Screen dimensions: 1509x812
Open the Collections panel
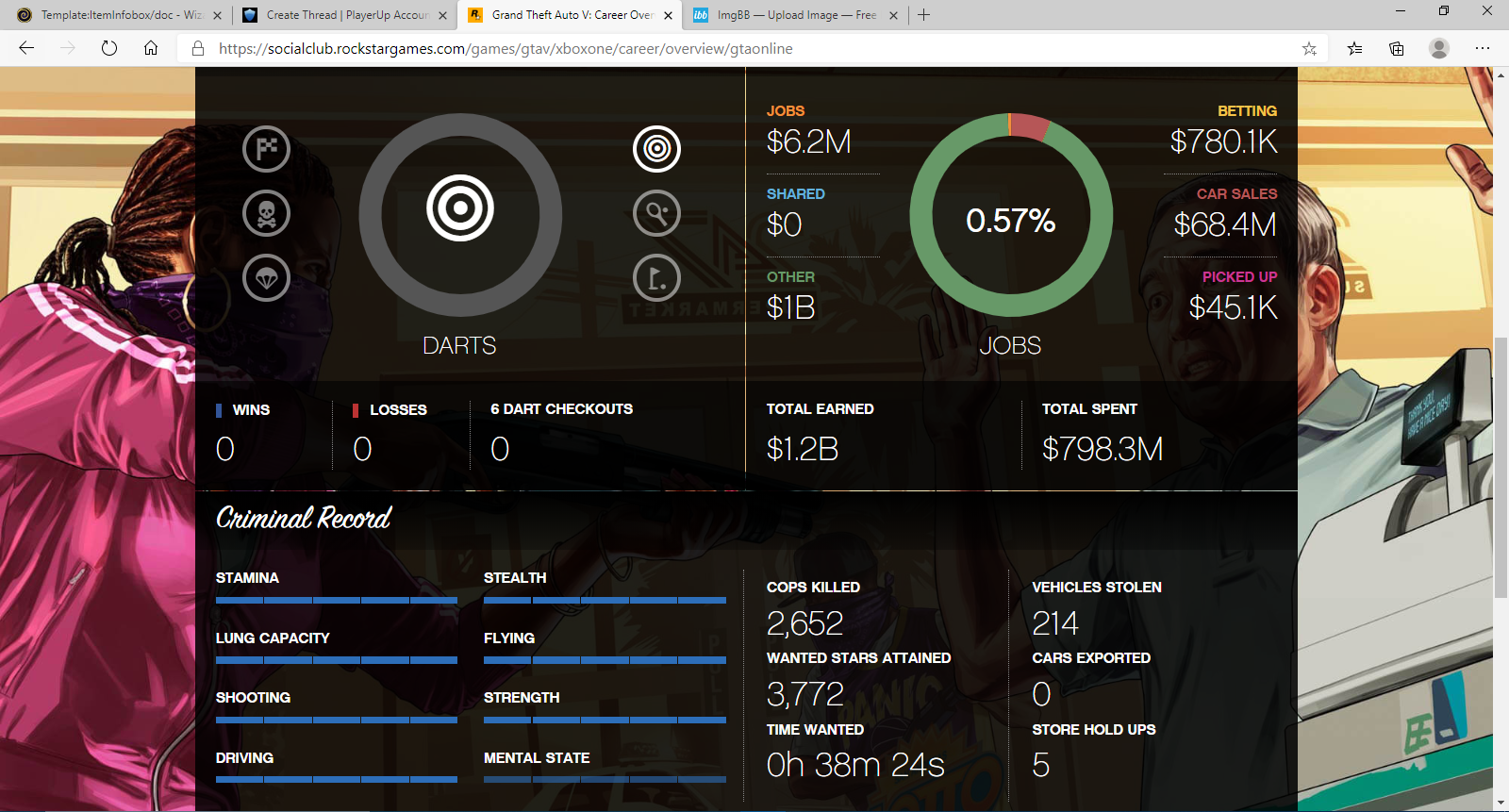click(x=1397, y=48)
